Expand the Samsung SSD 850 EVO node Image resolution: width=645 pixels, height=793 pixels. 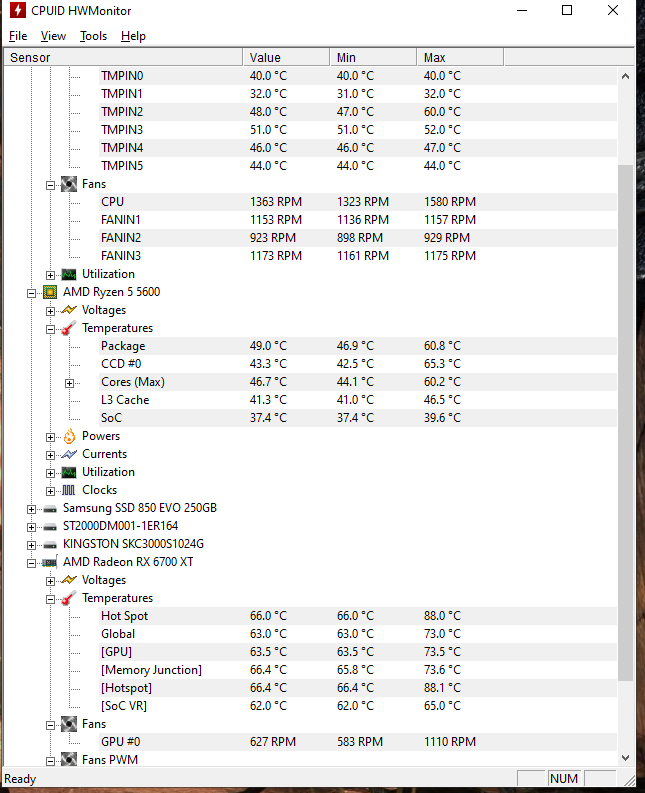(31, 509)
